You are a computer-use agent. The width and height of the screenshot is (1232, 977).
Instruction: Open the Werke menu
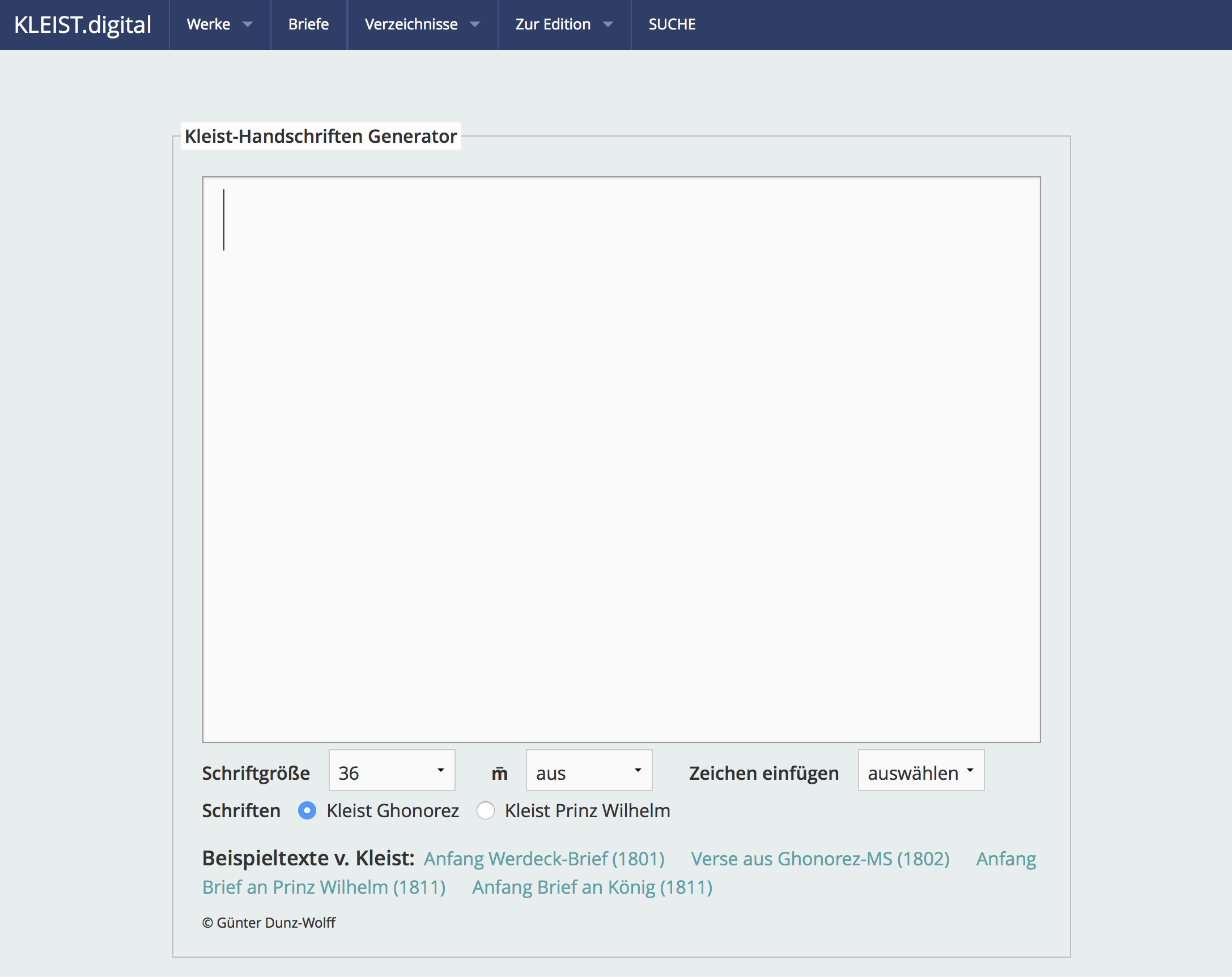[209, 24]
